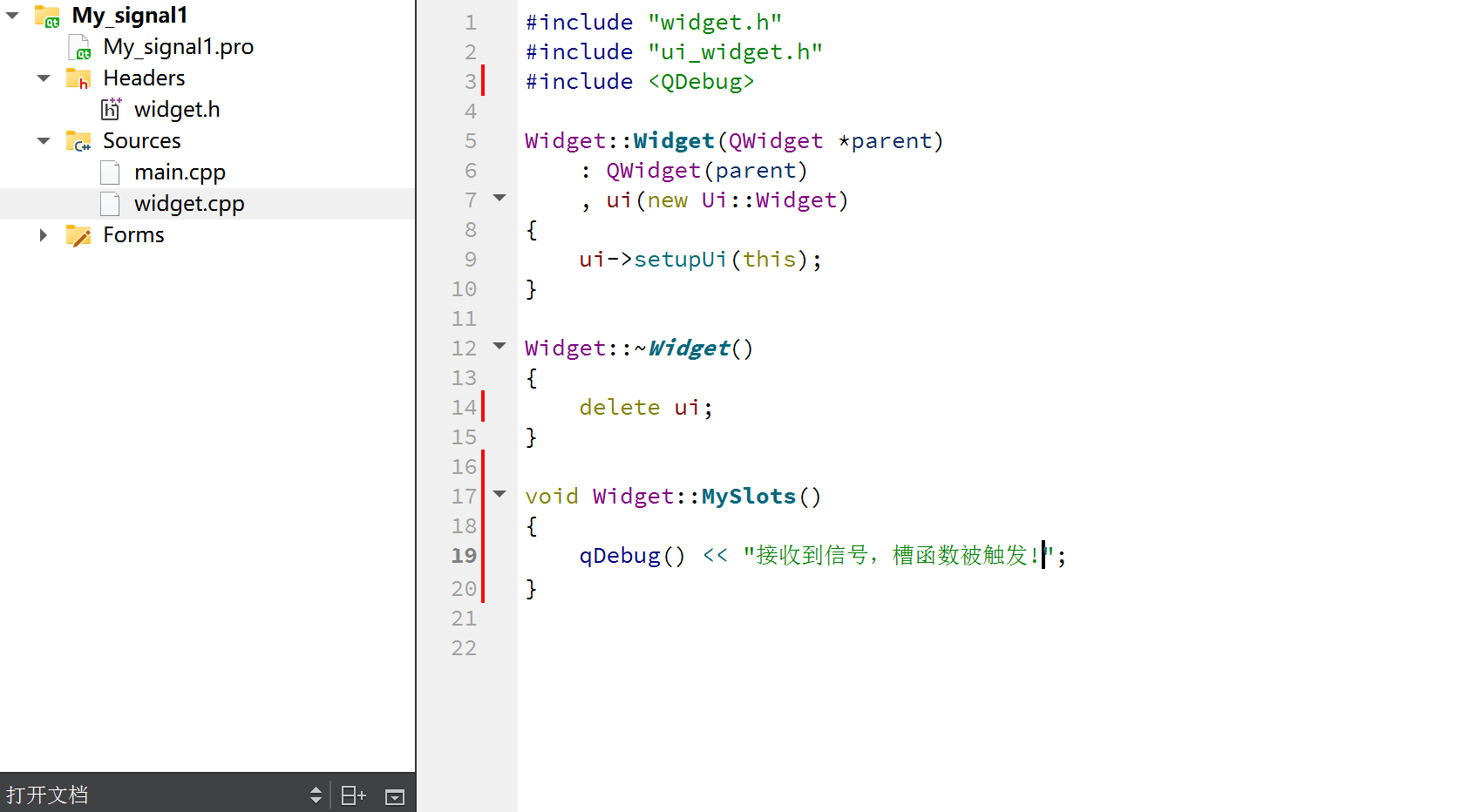Screen dimensions: 1481x812
Task: Click the widget.h header file icon
Action: coord(112,109)
